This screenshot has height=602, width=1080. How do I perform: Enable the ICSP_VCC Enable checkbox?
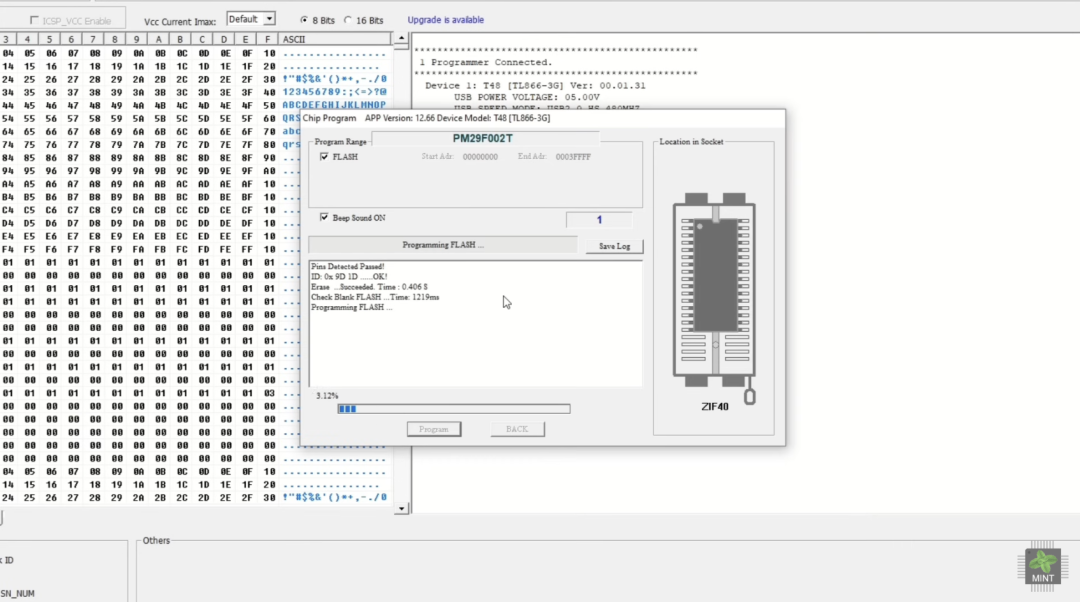click(x=35, y=20)
